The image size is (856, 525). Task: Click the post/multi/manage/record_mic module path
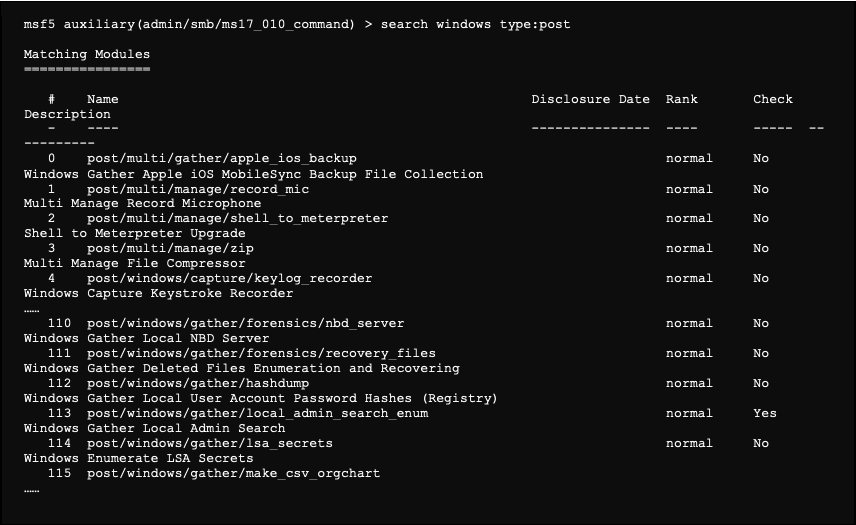click(197, 189)
